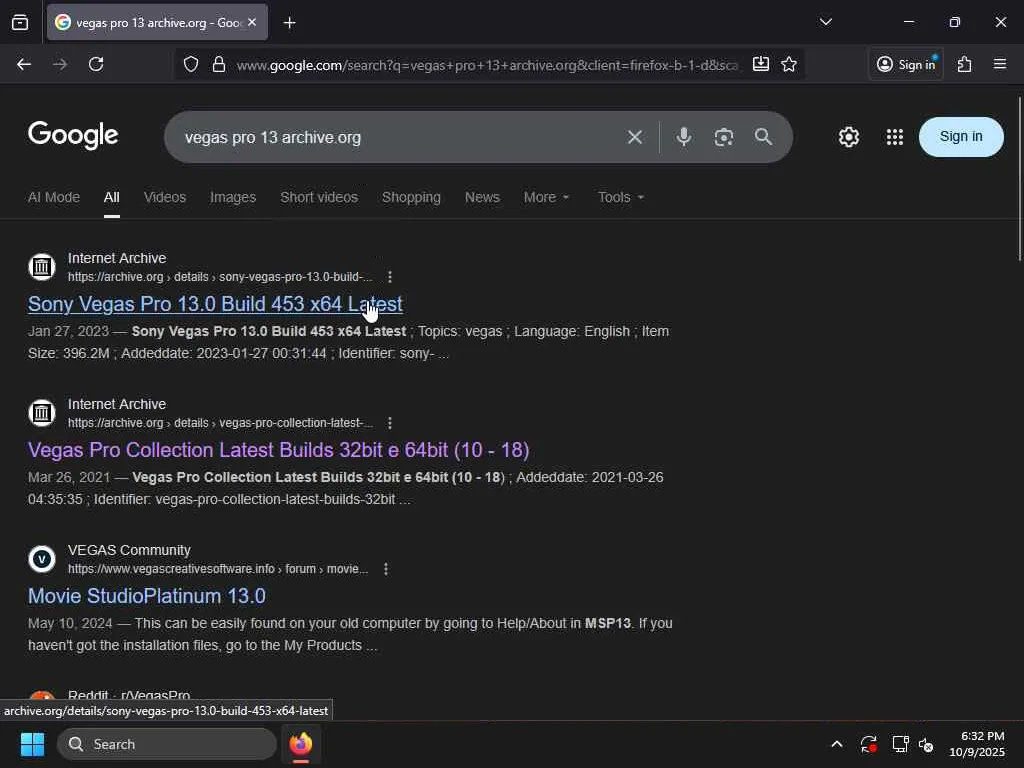Click the page vertical scrollbar
Screen dimensions: 1024x768
pyautogui.click(x=1019, y=179)
